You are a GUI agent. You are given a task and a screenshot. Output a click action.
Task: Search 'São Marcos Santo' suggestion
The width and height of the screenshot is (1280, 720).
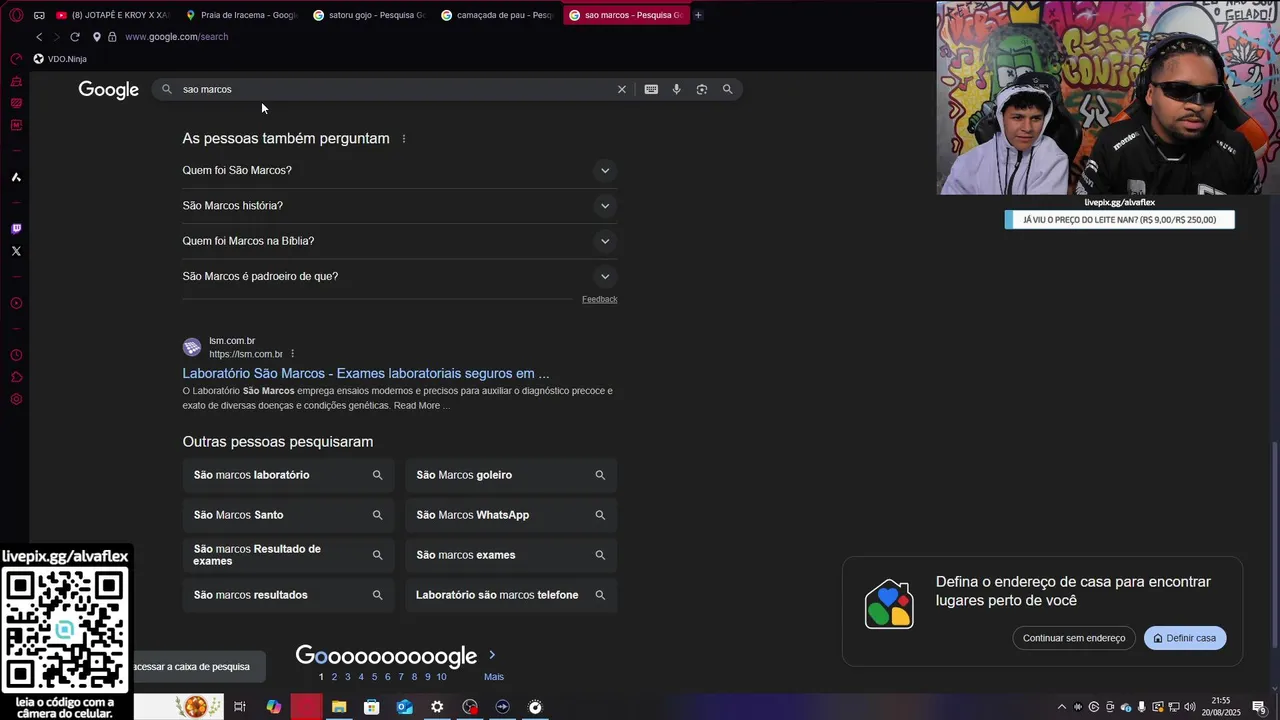click(289, 515)
